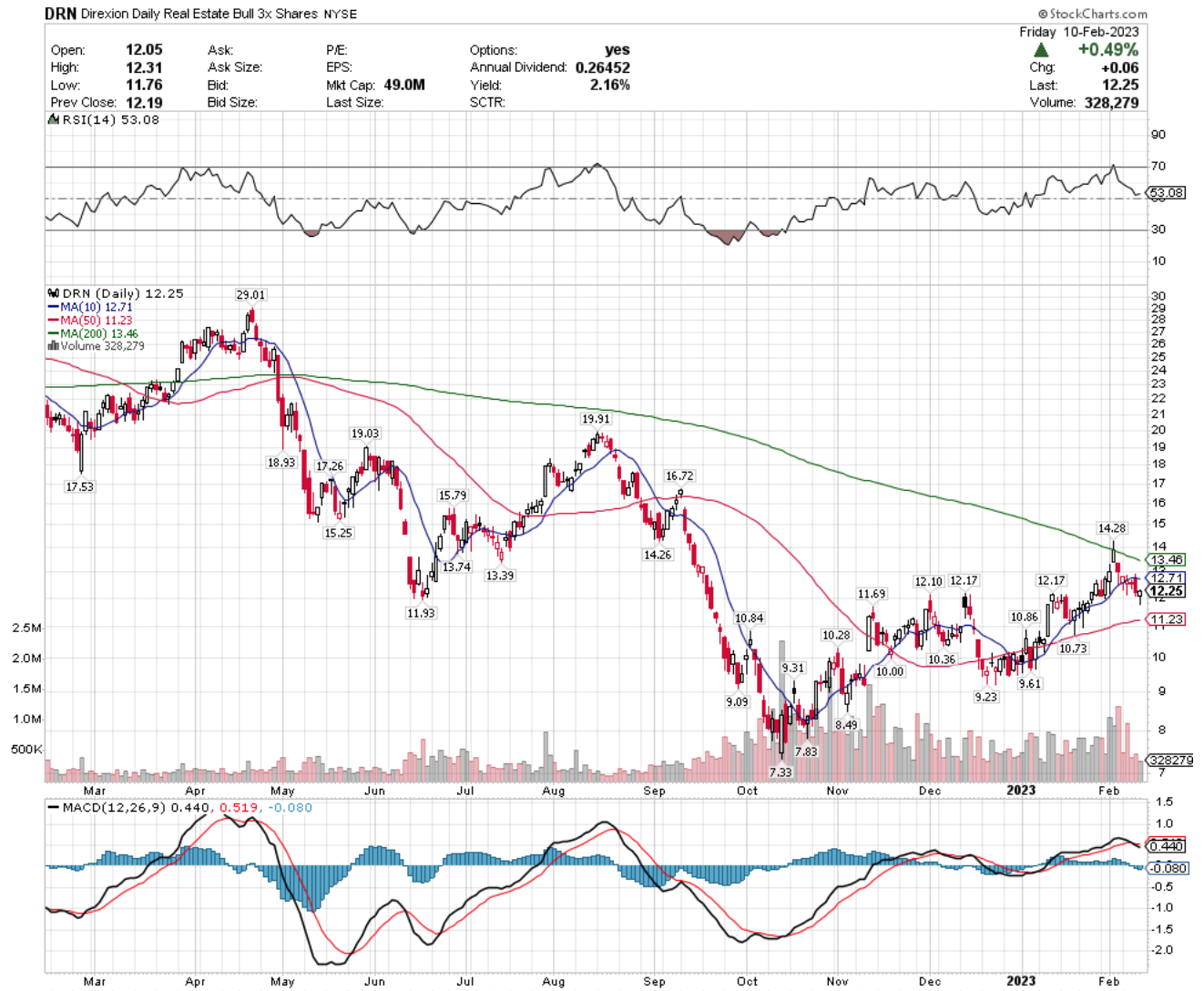The width and height of the screenshot is (1204, 991).
Task: Click the Chg: +0.06 header value
Action: 1122,67
